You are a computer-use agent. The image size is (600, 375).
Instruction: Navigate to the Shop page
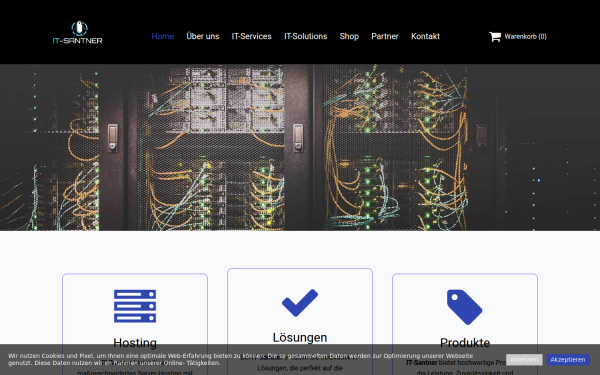[x=349, y=36]
